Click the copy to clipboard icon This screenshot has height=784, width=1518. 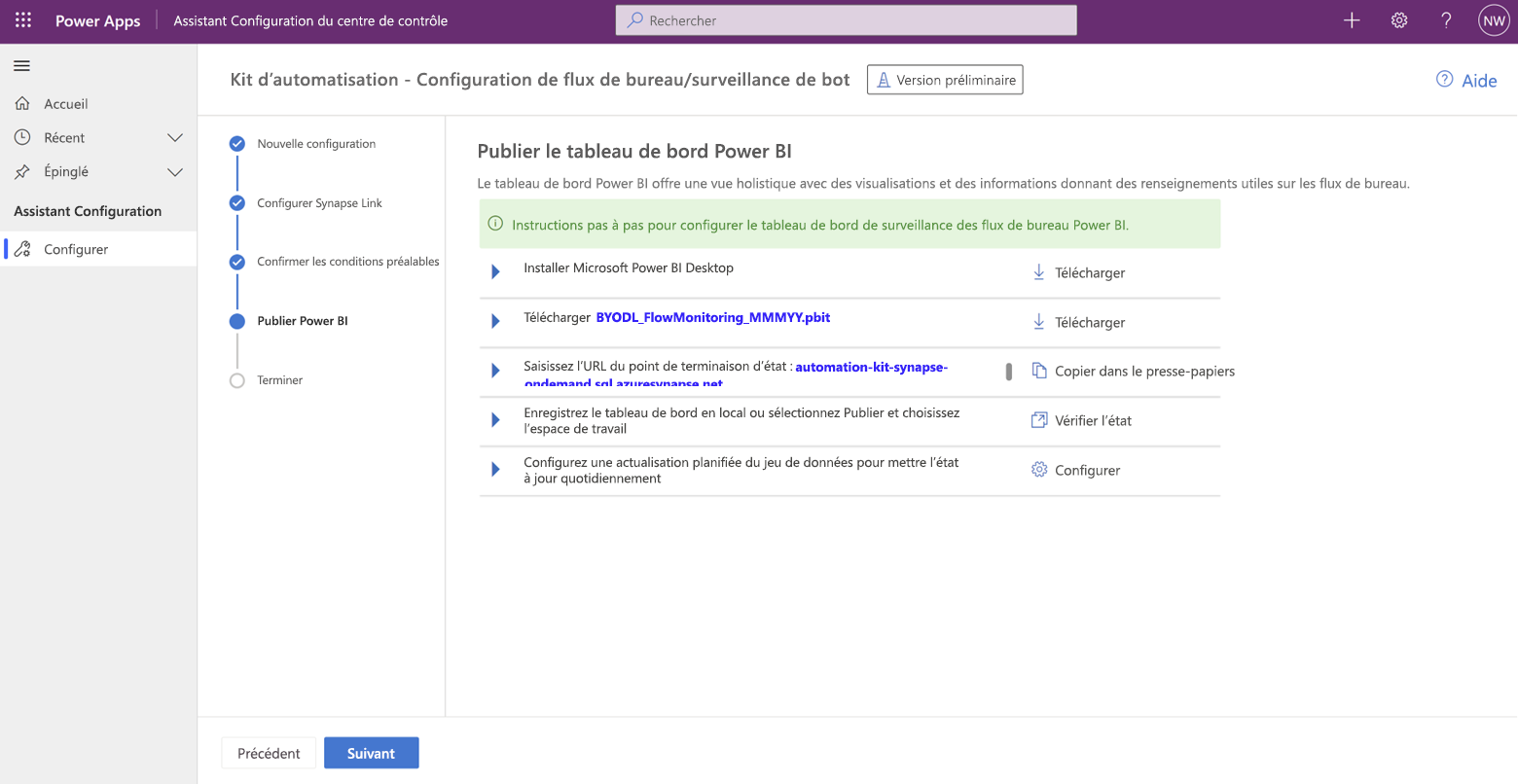(1039, 371)
